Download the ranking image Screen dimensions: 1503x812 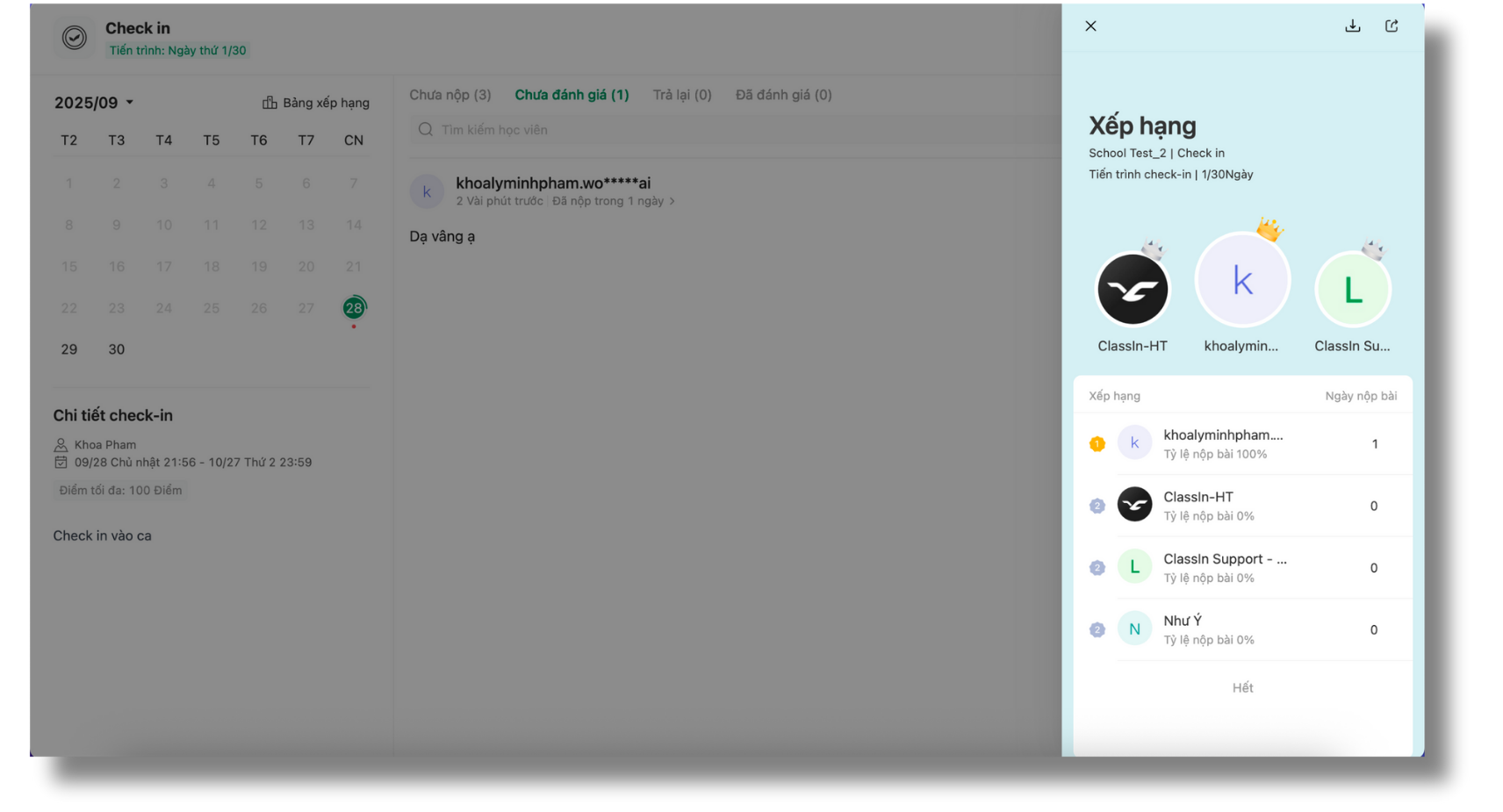[1352, 26]
